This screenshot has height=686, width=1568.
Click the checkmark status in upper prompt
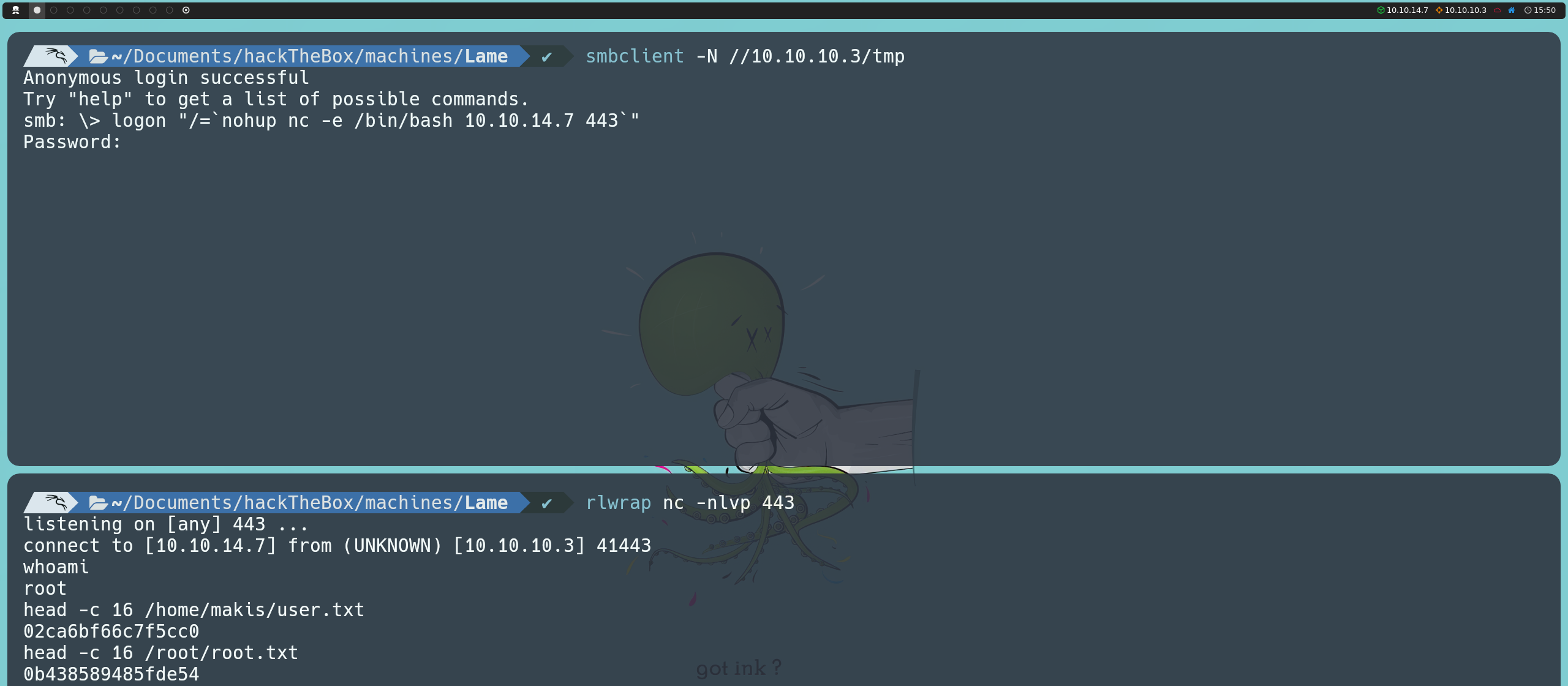[546, 56]
